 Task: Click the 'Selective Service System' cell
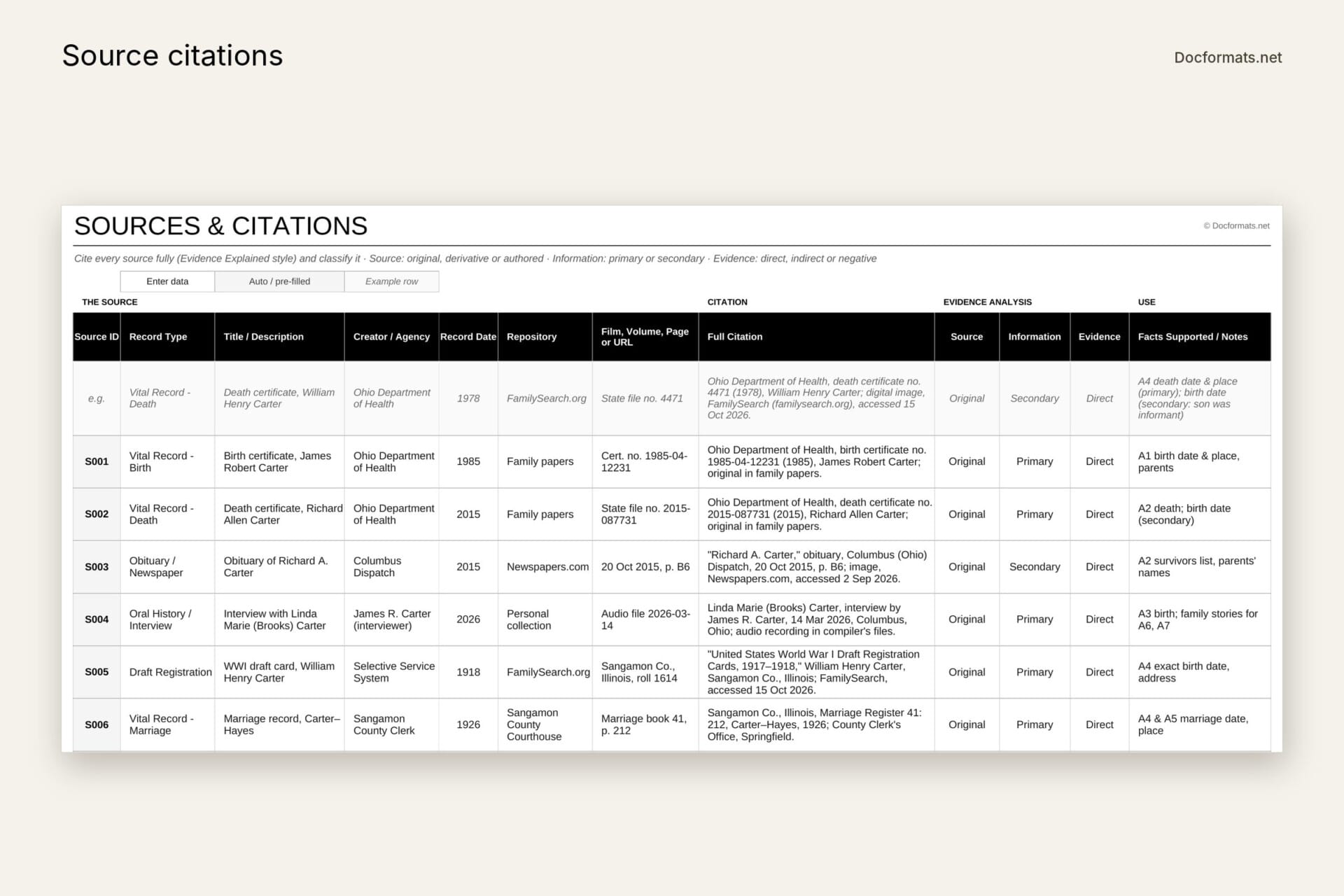click(x=391, y=672)
